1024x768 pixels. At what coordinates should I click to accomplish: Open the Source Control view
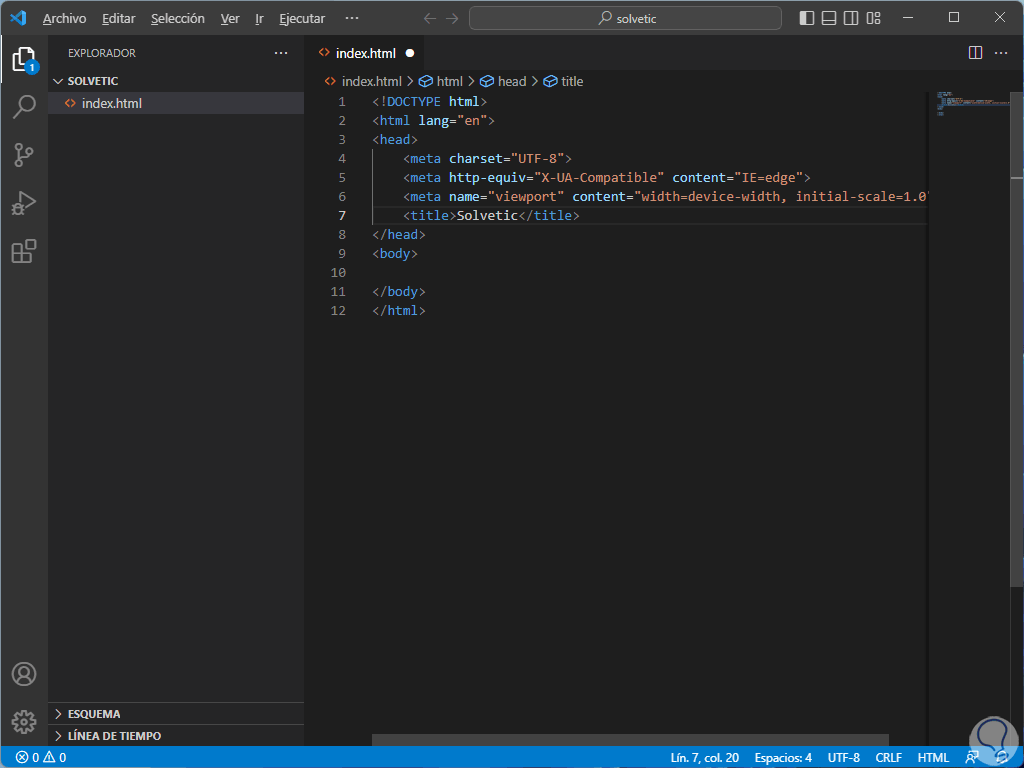click(24, 155)
